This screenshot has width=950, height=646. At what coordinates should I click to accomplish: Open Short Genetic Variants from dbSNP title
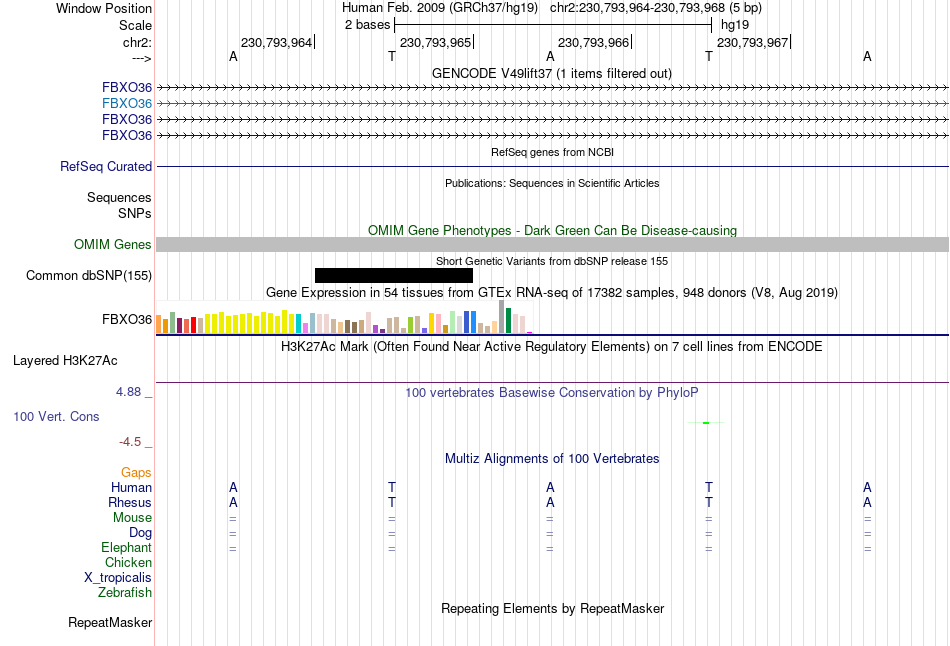click(552, 261)
